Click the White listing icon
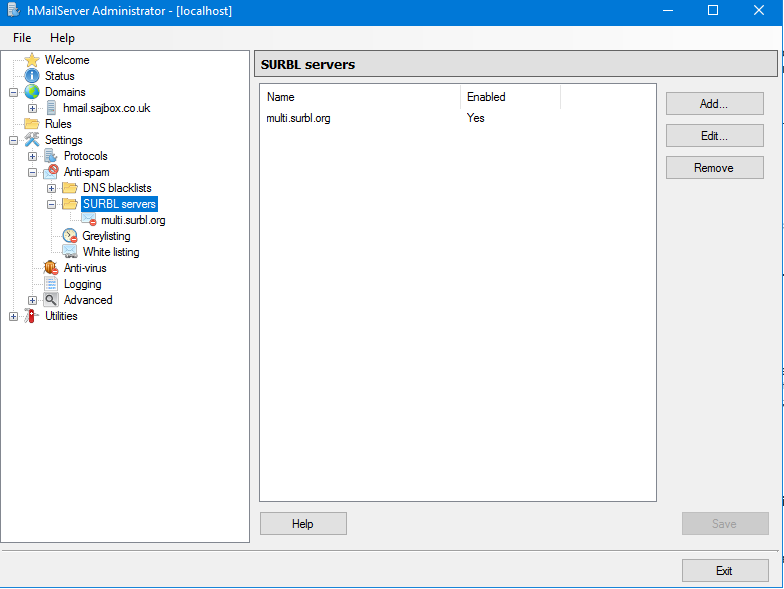This screenshot has width=784, height=589. [x=70, y=252]
